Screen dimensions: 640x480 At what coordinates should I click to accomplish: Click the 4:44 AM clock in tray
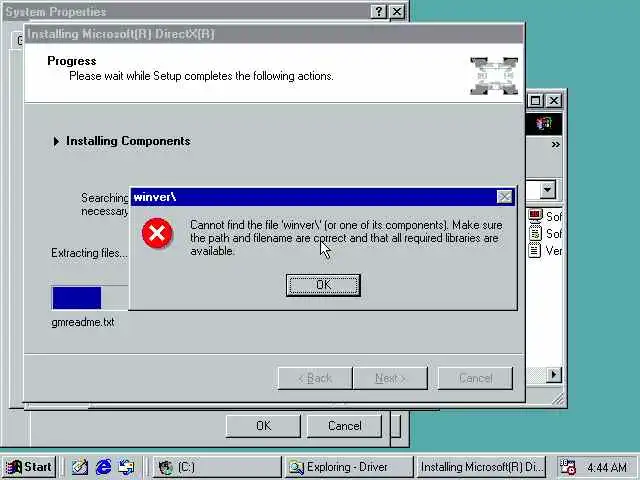(607, 467)
